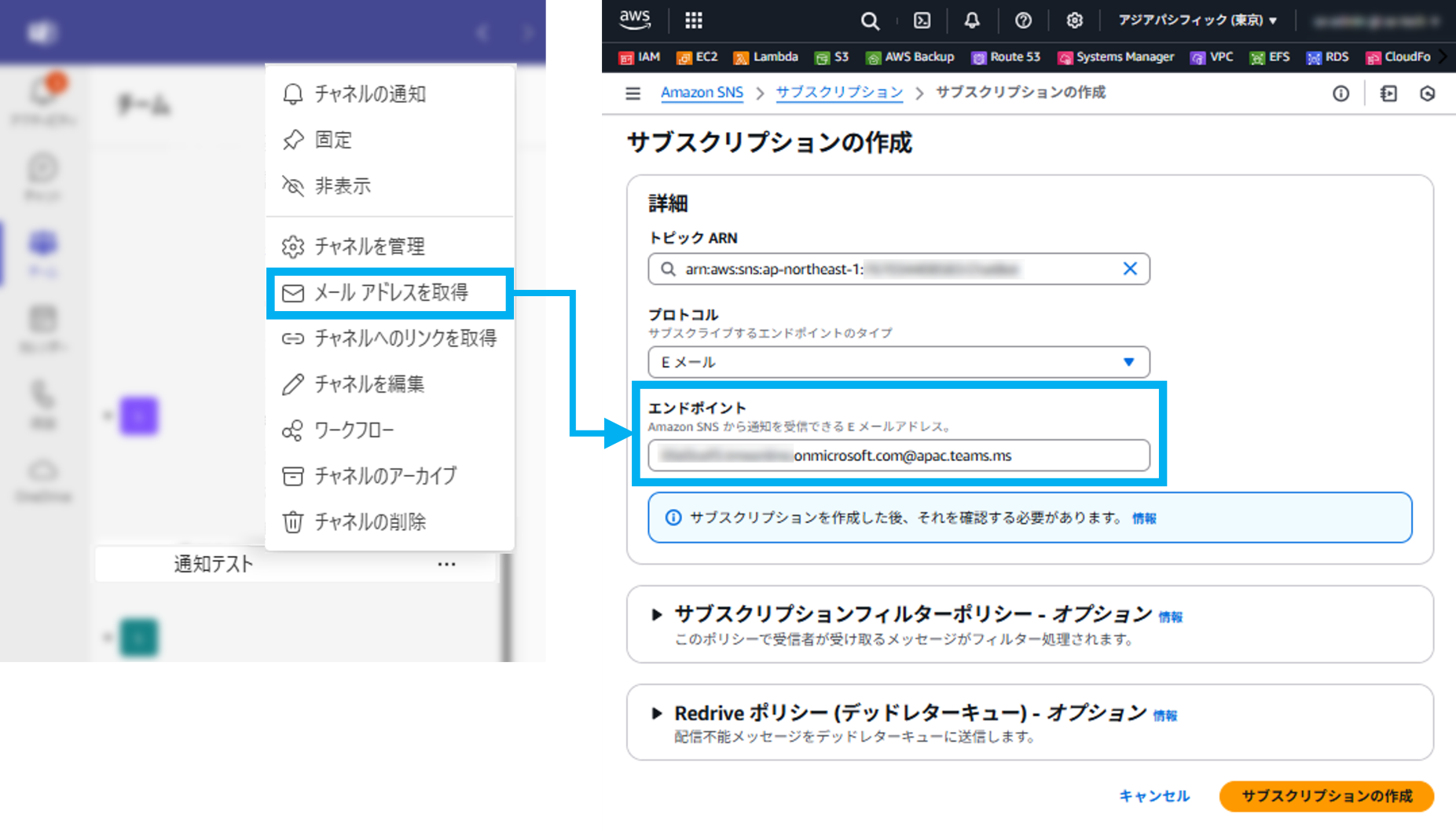Open the AWS services grid menu
Screen dimensions: 1456x831
pos(692,20)
